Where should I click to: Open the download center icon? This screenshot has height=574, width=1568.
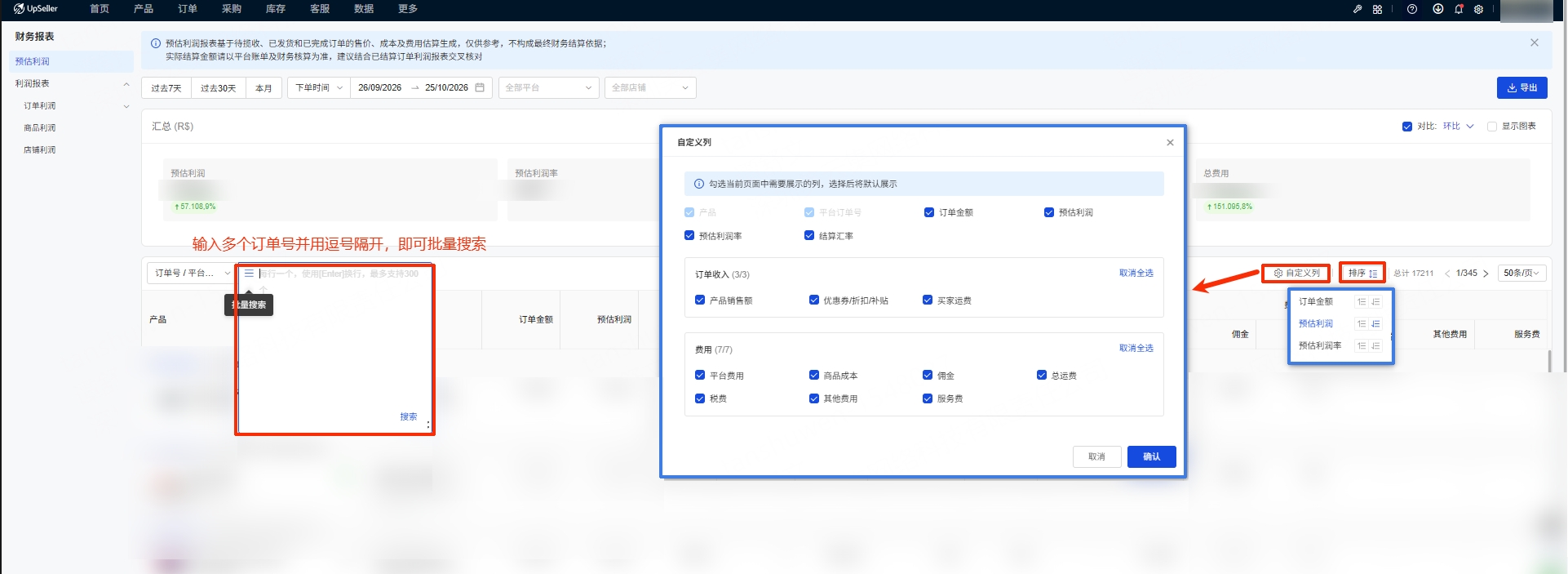pos(1437,9)
